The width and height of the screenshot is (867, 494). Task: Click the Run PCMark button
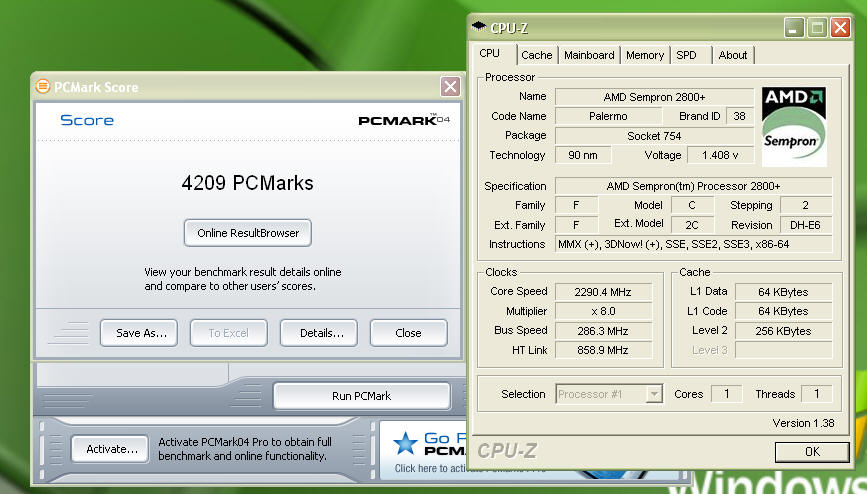362,396
